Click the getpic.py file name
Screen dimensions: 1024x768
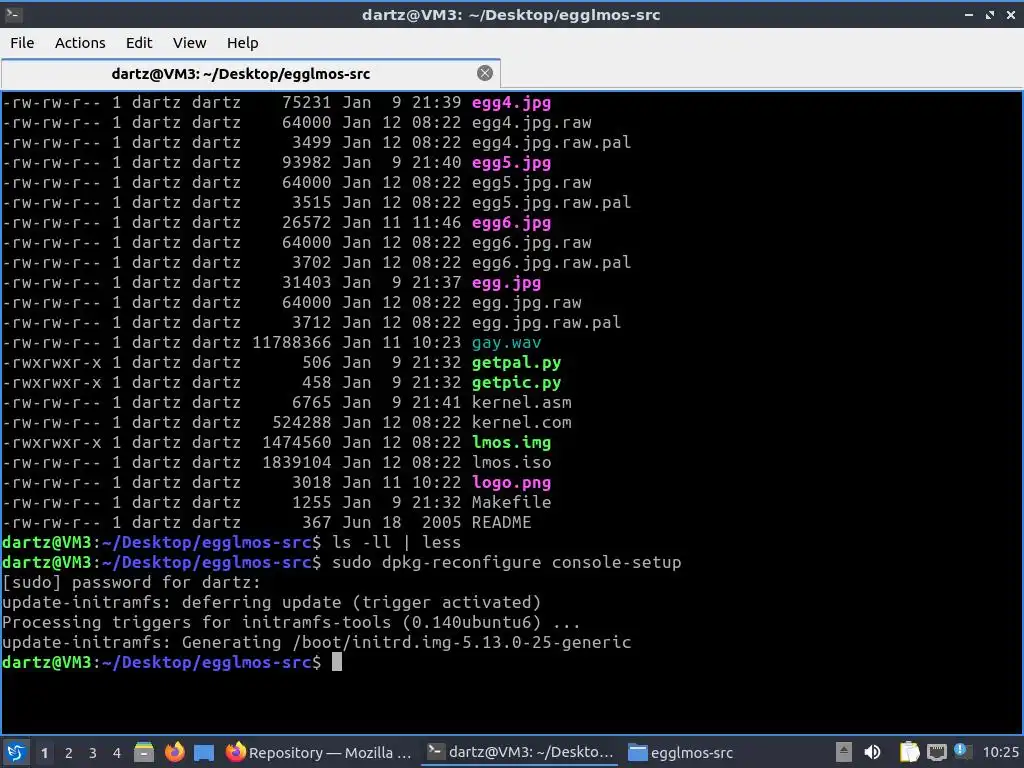(x=516, y=383)
